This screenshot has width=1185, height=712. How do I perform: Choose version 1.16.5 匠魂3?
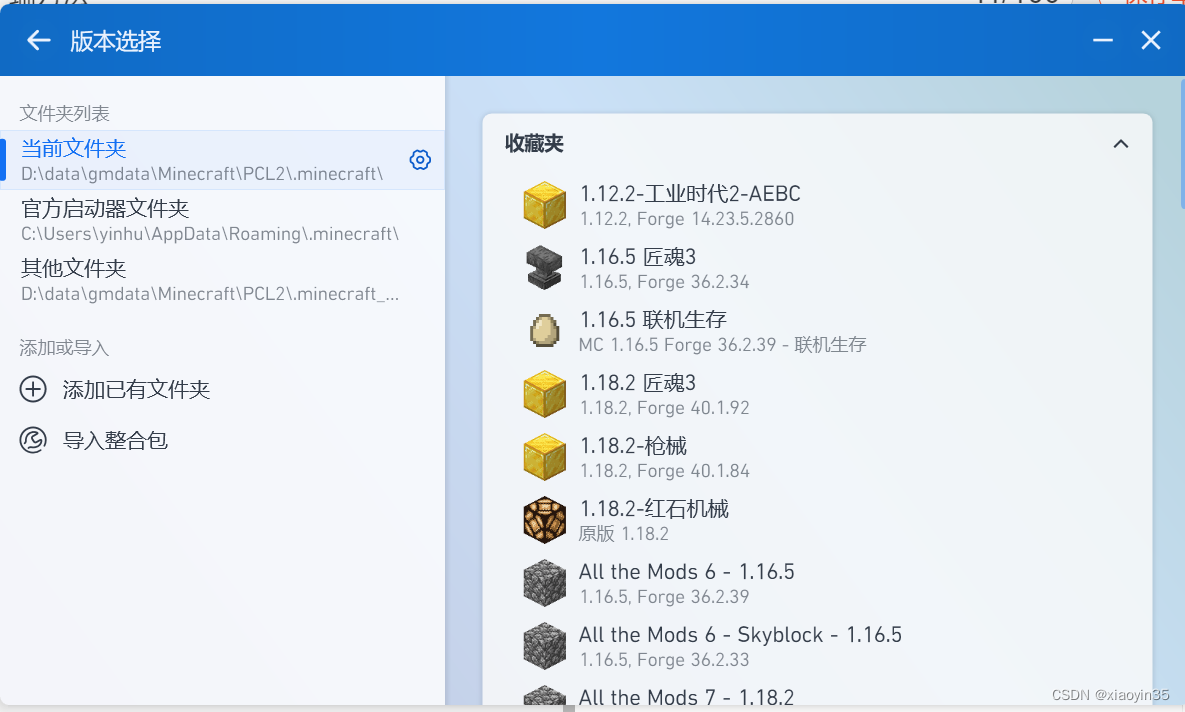pyautogui.click(x=817, y=268)
